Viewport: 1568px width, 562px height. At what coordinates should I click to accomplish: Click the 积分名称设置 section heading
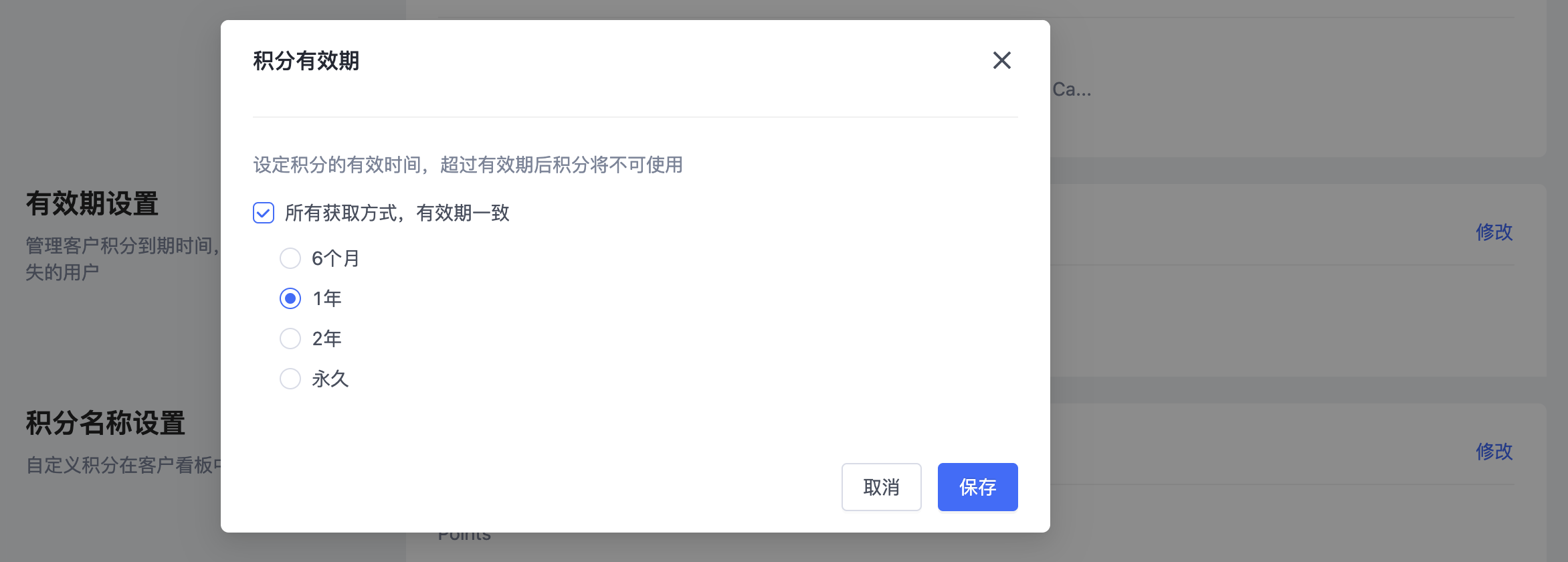click(106, 423)
